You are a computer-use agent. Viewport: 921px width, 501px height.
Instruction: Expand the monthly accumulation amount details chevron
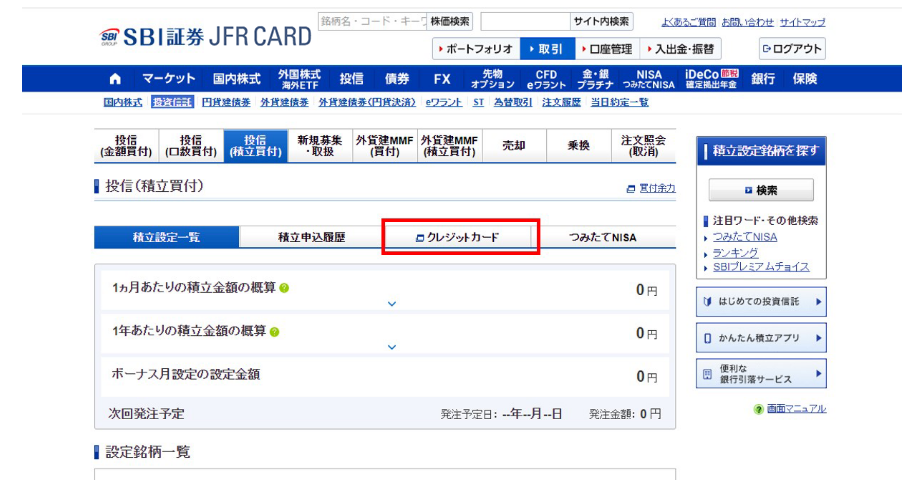(x=392, y=304)
